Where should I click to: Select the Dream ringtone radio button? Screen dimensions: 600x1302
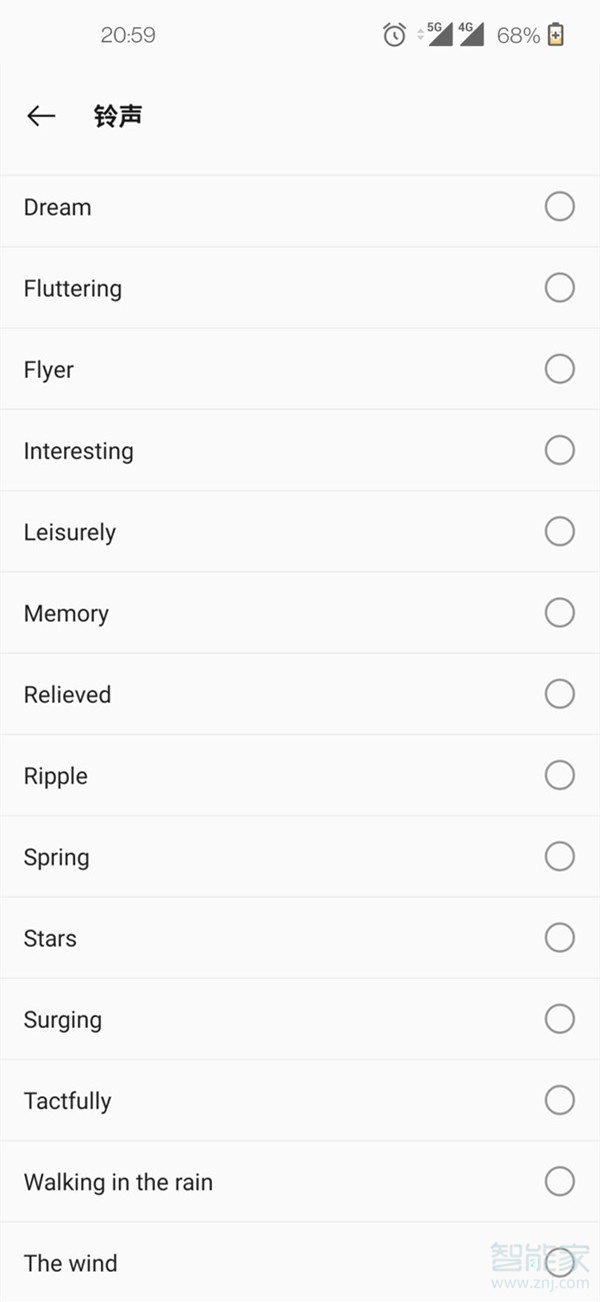[559, 207]
